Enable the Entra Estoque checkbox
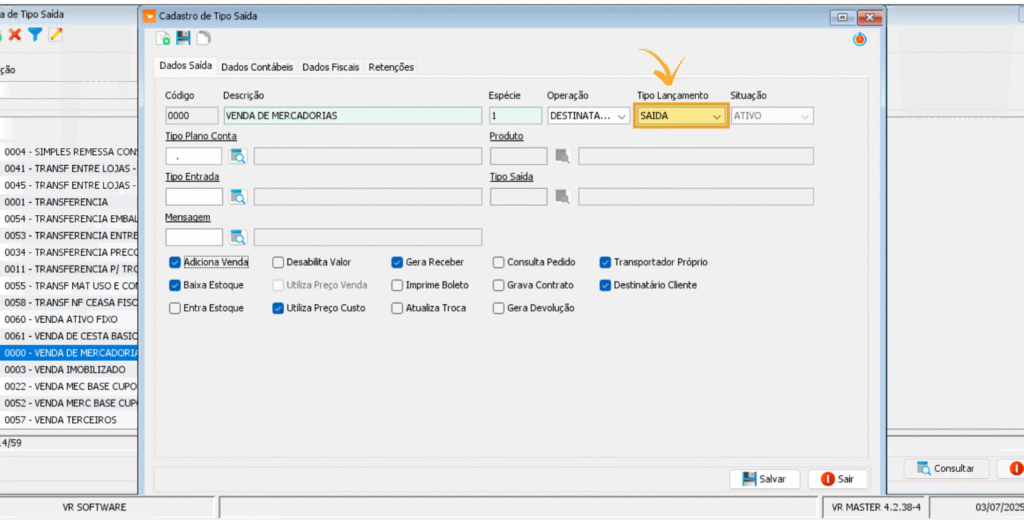The height and width of the screenshot is (523, 1024). pos(174,308)
